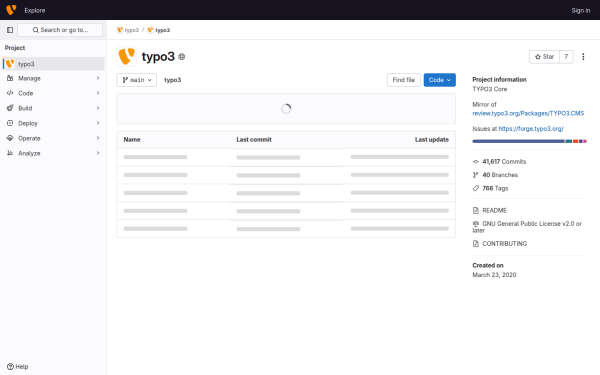
Task: Expand the Operate submenu chevron
Action: coord(98,138)
